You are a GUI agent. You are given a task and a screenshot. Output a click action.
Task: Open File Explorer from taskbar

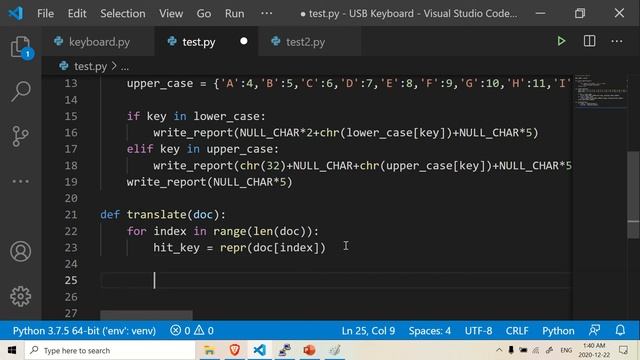(x=209, y=350)
